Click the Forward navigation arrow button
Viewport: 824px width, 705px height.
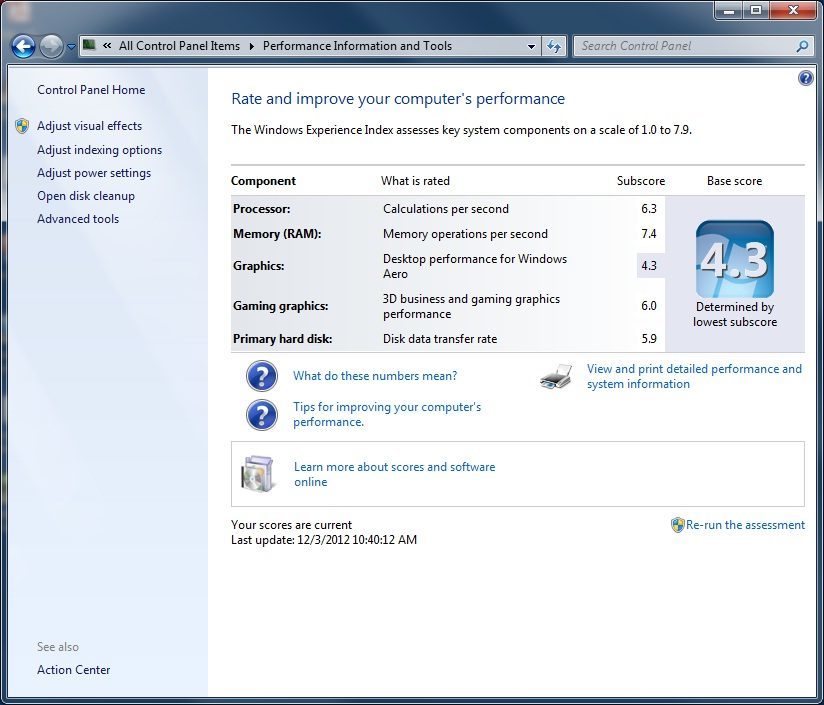coord(51,46)
